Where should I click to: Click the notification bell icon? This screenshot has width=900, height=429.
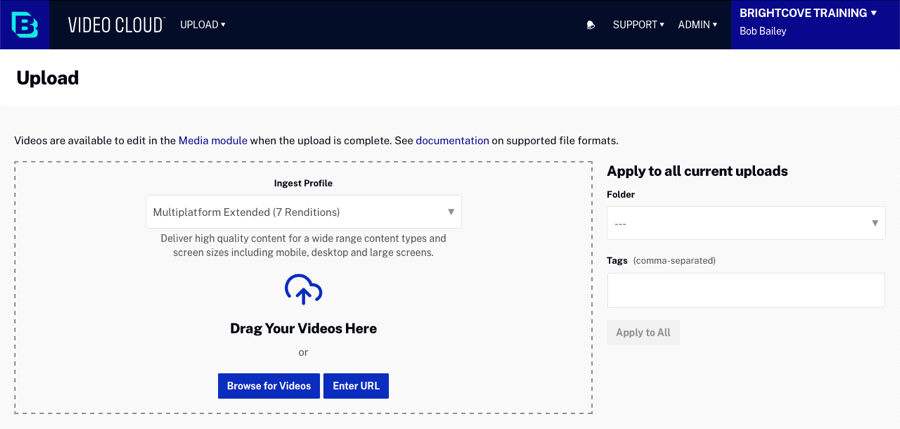[x=591, y=25]
